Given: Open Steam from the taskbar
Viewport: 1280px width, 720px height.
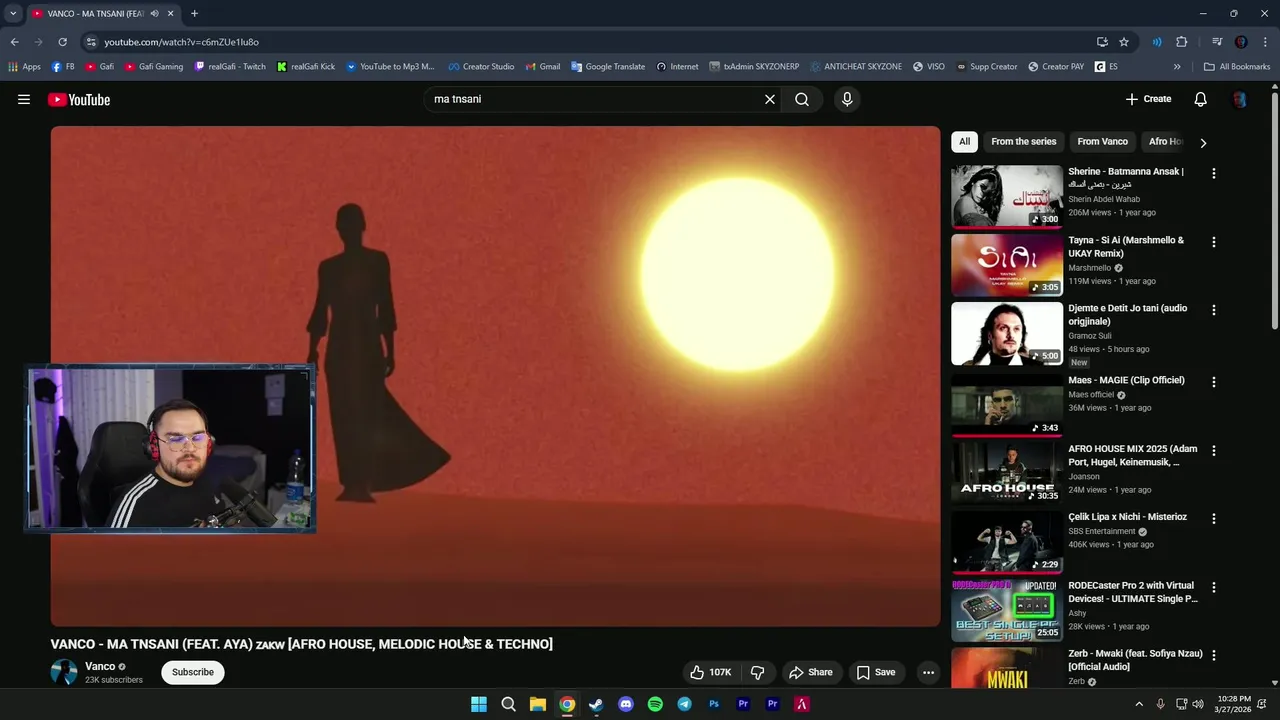Looking at the screenshot, I should 596,704.
